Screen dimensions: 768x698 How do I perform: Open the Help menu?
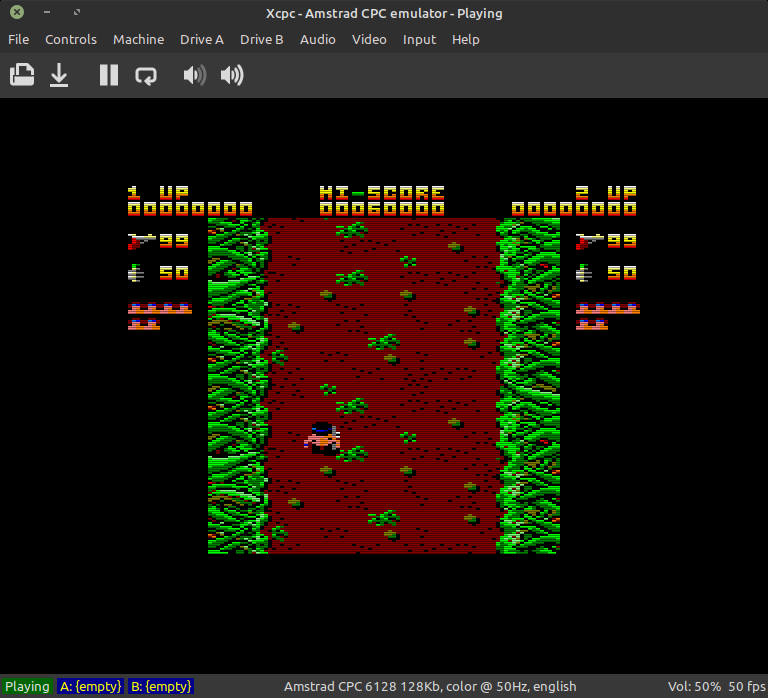pos(466,40)
